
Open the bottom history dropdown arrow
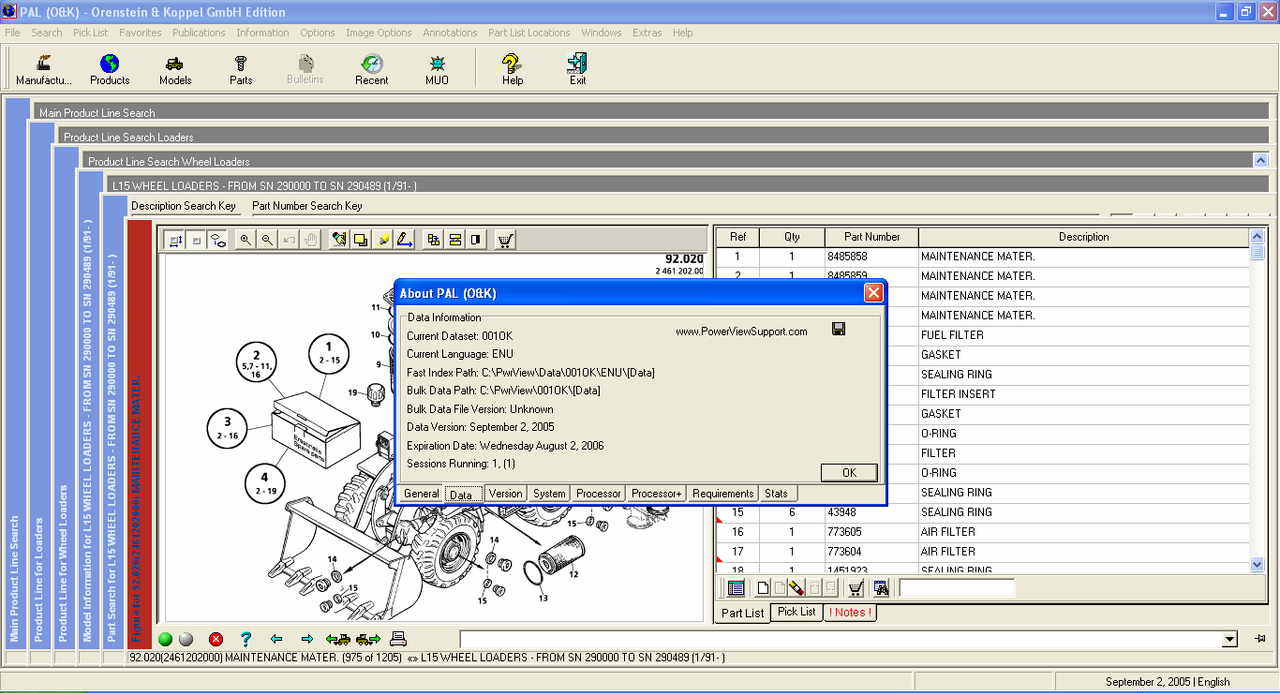coord(1230,639)
